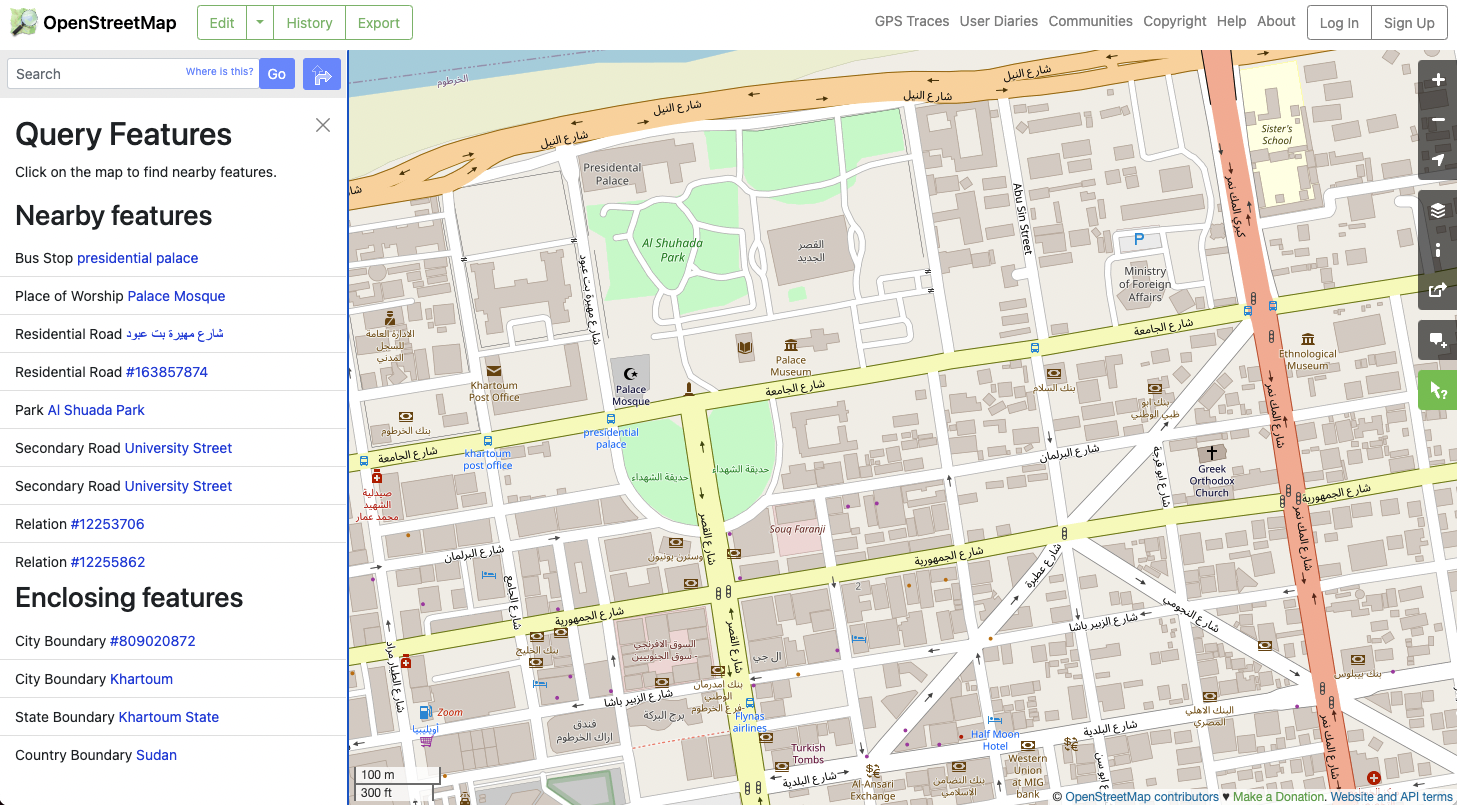Click the Log In button

[1339, 22]
